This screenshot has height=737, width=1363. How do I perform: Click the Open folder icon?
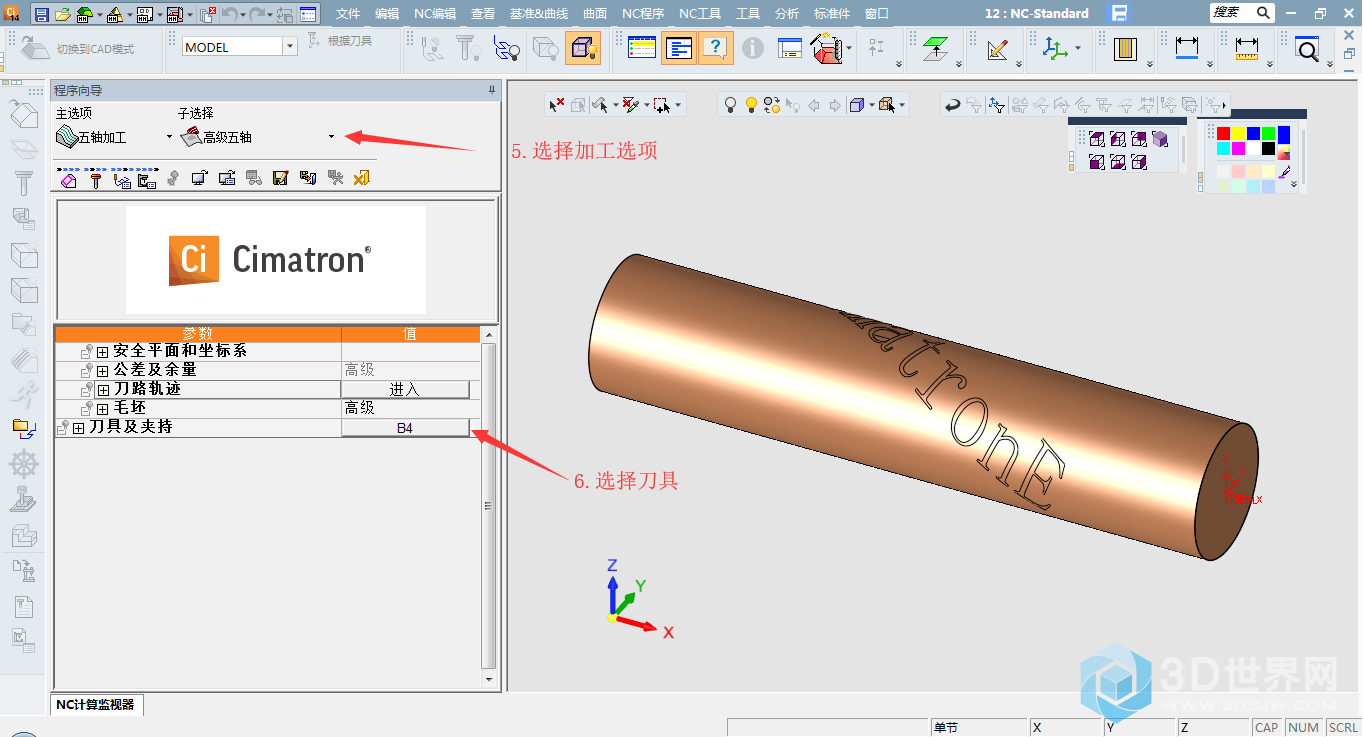pos(62,14)
